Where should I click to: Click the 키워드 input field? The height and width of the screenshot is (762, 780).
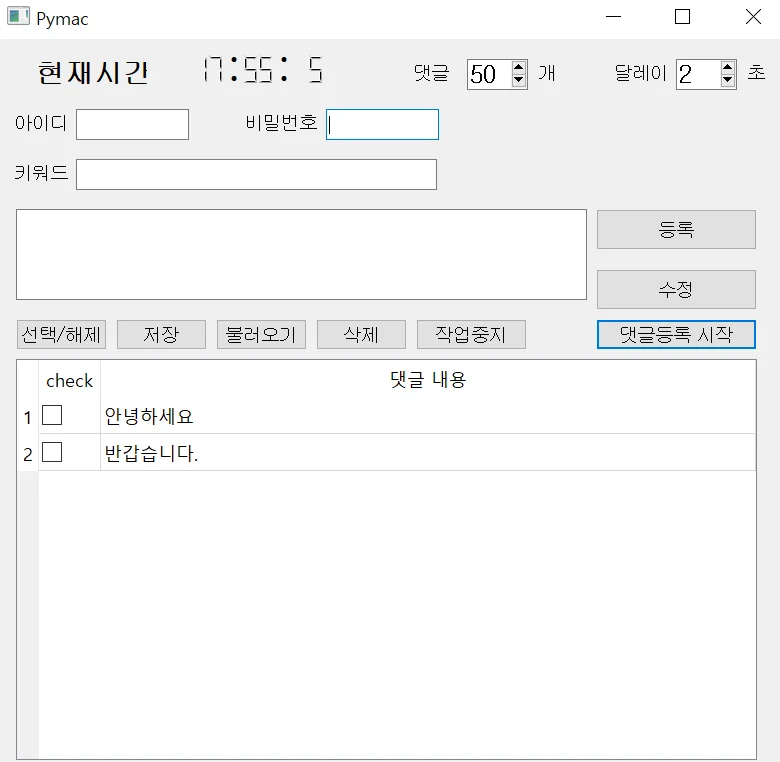tap(256, 174)
